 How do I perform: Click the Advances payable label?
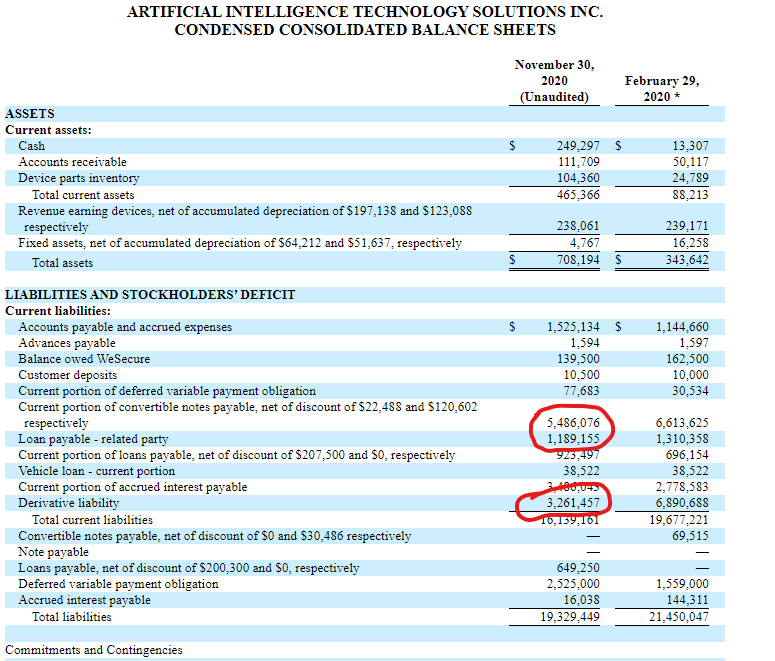67,343
